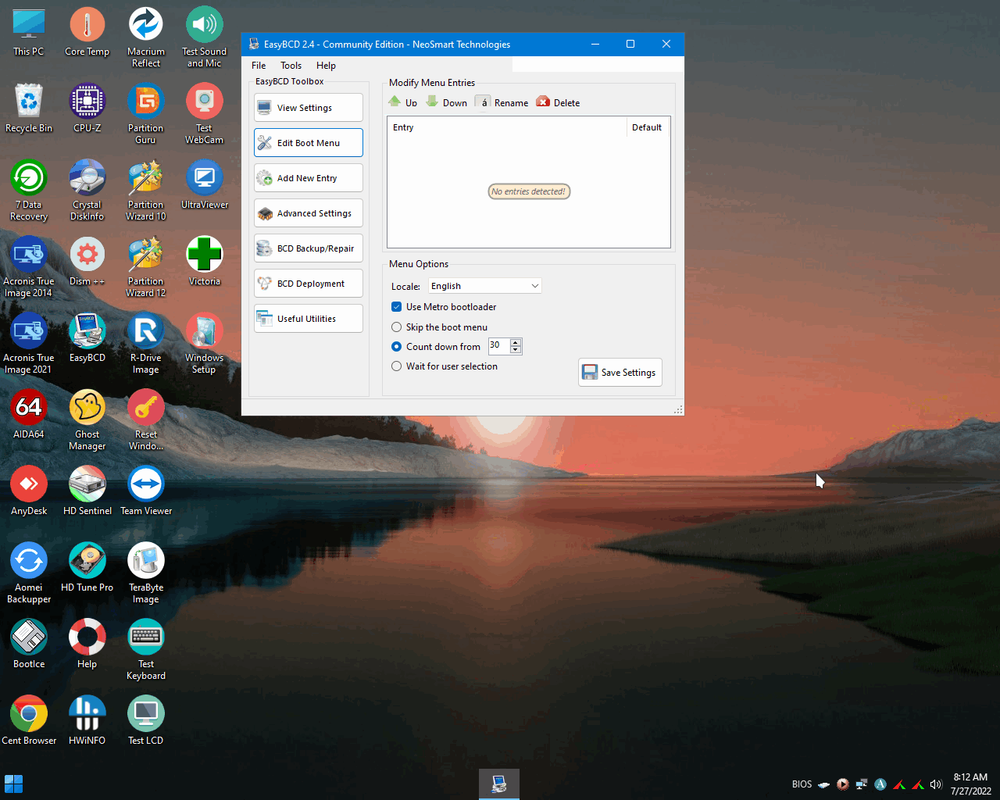The width and height of the screenshot is (1000, 800).
Task: Open Advanced Settings section
Action: (308, 213)
